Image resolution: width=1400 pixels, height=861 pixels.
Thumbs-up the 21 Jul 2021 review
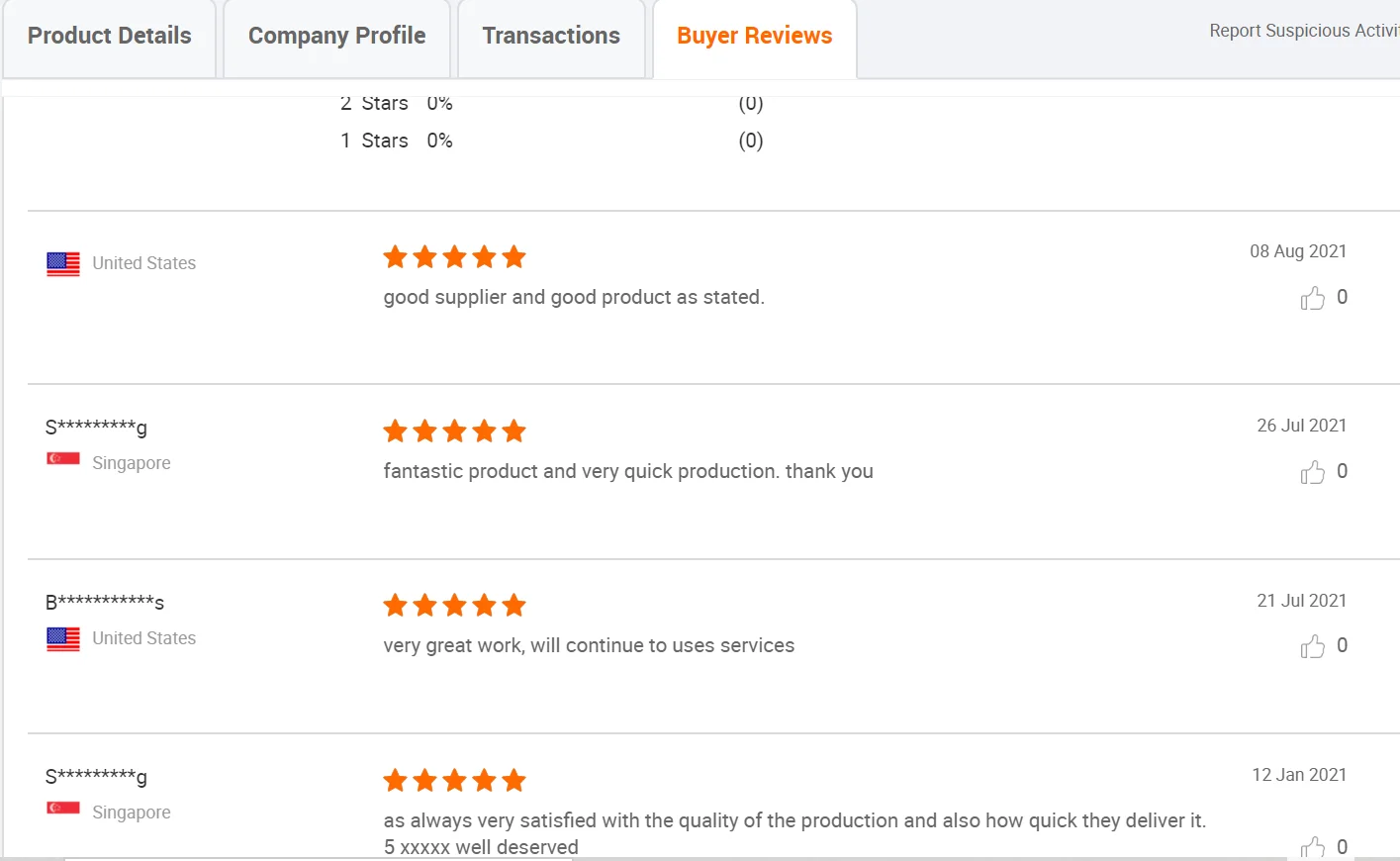[x=1312, y=646]
